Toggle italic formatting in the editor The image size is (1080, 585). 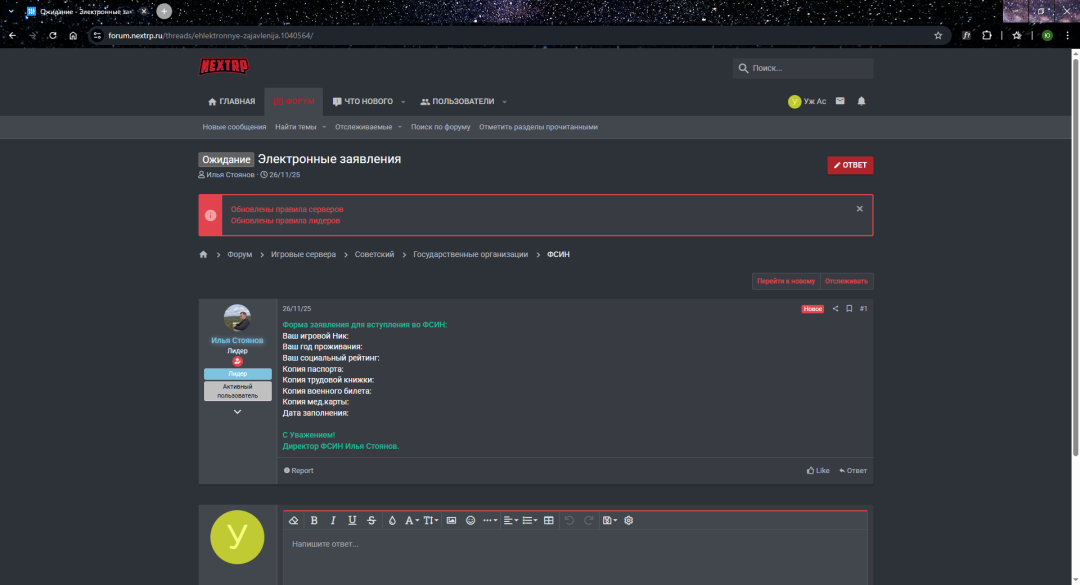[333, 521]
